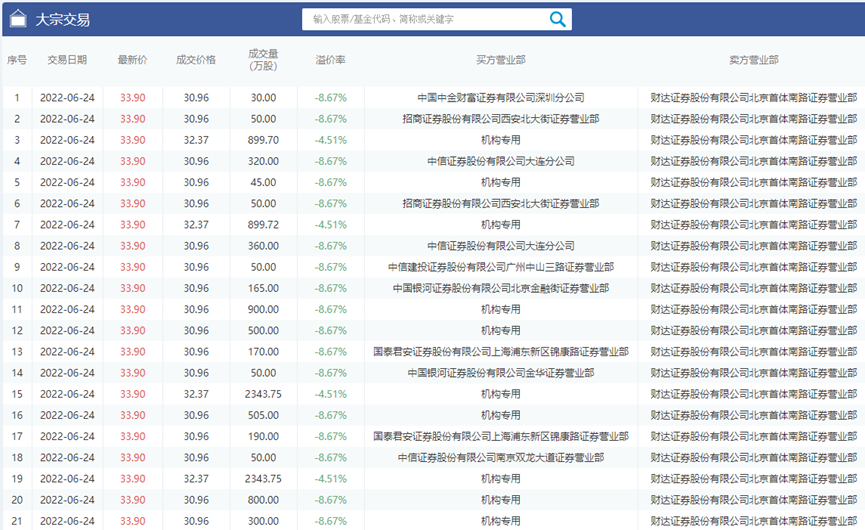Select buyer 中信证券大连分公司 in row 4
The width and height of the screenshot is (865, 530).
click(501, 161)
